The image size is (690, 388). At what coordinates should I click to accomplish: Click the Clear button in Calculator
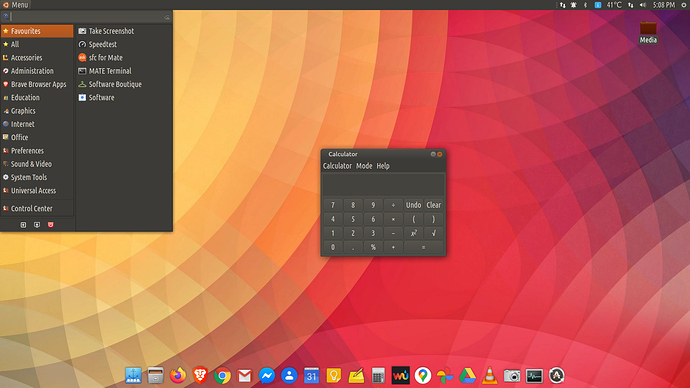point(433,205)
